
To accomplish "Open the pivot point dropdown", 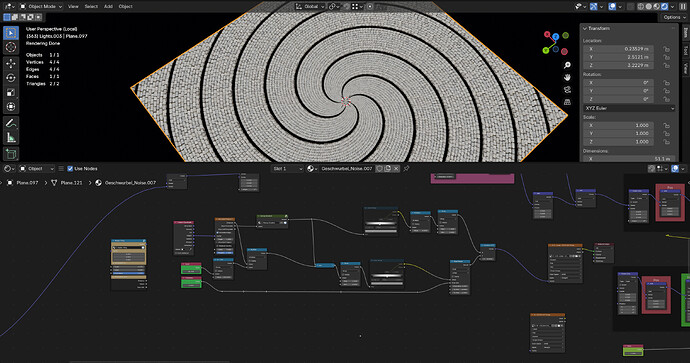I will coord(334,7).
